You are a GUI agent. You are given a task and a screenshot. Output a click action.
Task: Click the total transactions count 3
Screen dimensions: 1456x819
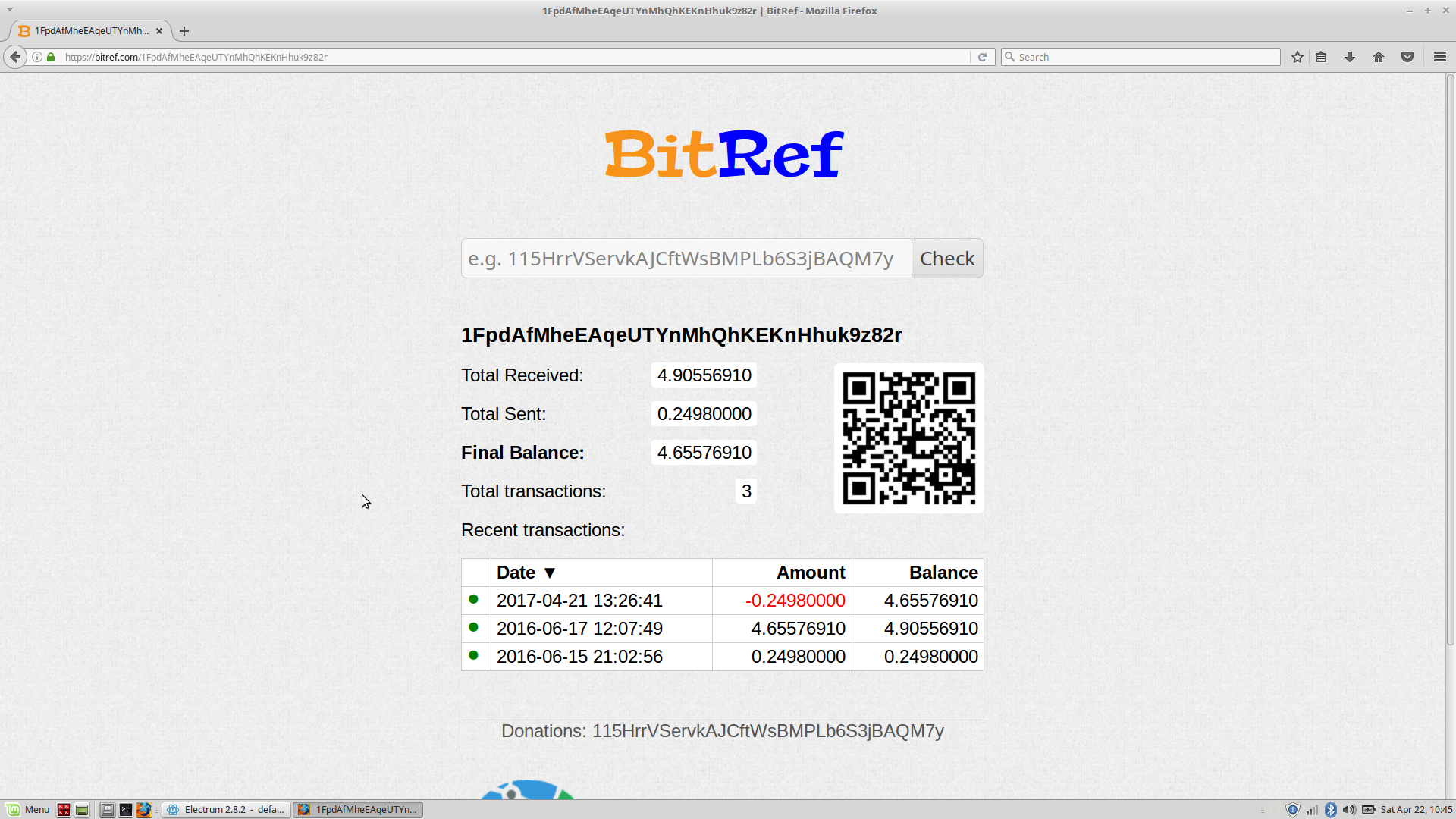click(746, 491)
